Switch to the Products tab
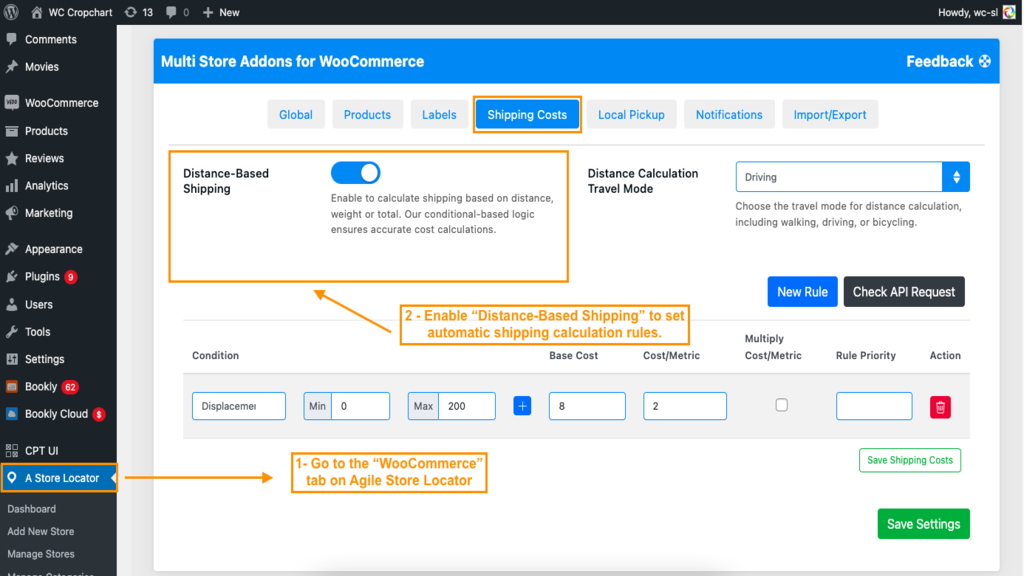Screen dimensions: 1024x576 tap(367, 115)
